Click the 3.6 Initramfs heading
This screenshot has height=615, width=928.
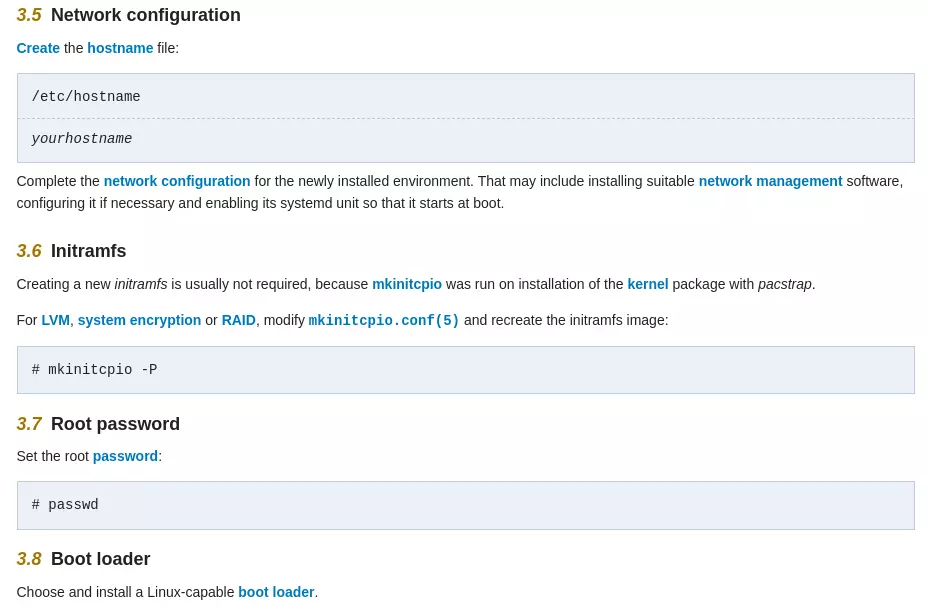(x=71, y=251)
